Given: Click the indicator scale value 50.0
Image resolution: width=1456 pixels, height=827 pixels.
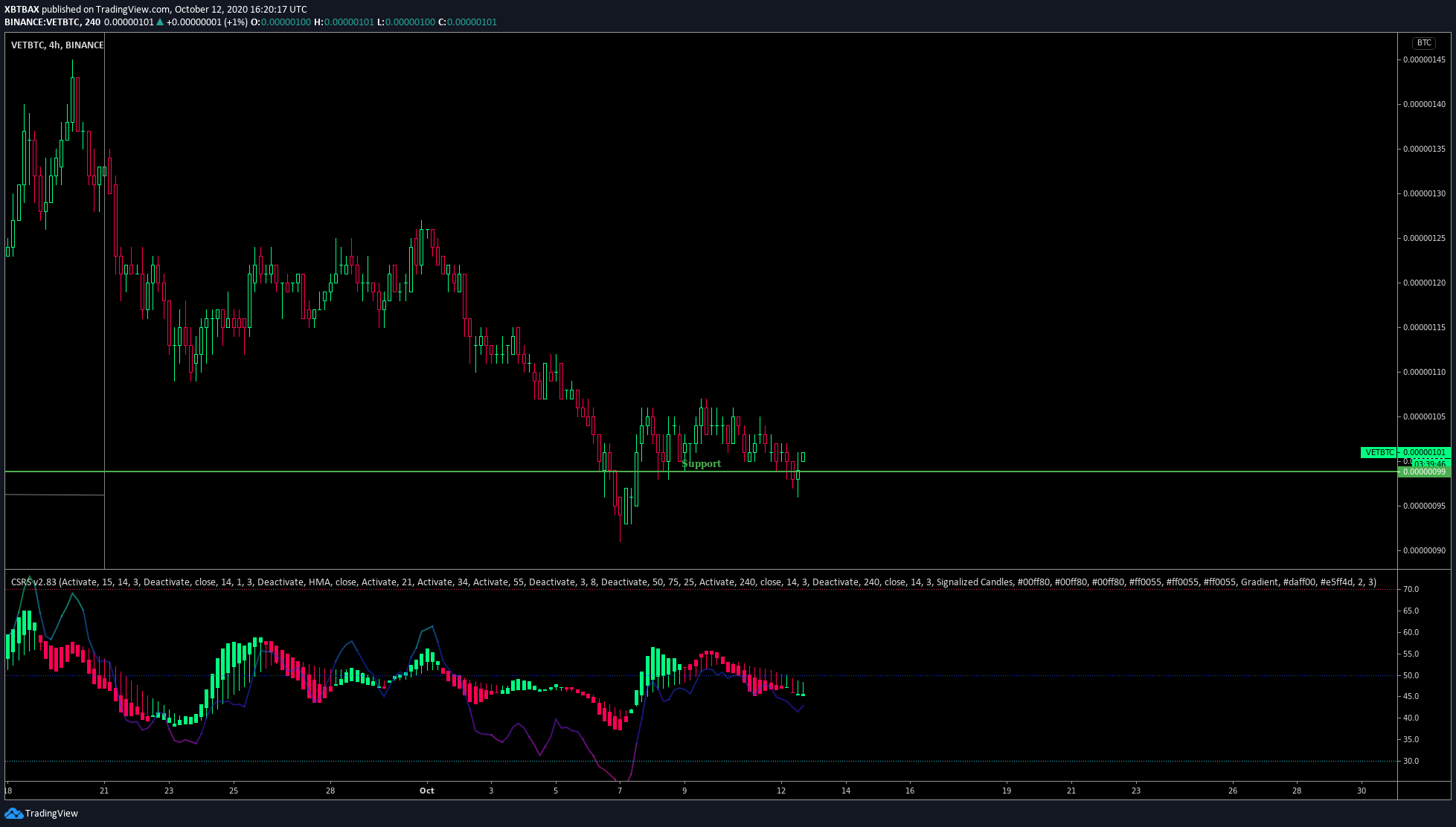Looking at the screenshot, I should (x=1411, y=675).
